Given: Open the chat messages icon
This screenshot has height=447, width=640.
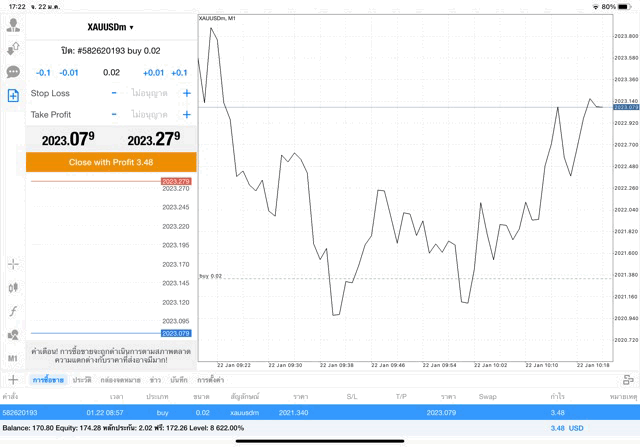Looking at the screenshot, I should tap(13, 72).
